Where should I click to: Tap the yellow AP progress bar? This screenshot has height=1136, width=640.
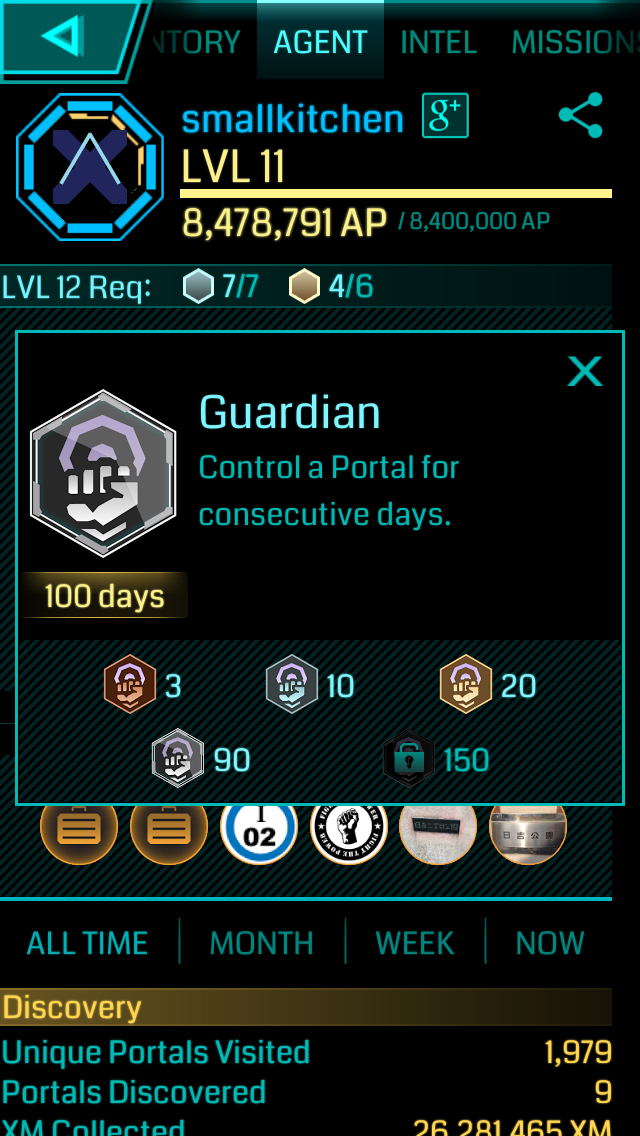[x=396, y=193]
